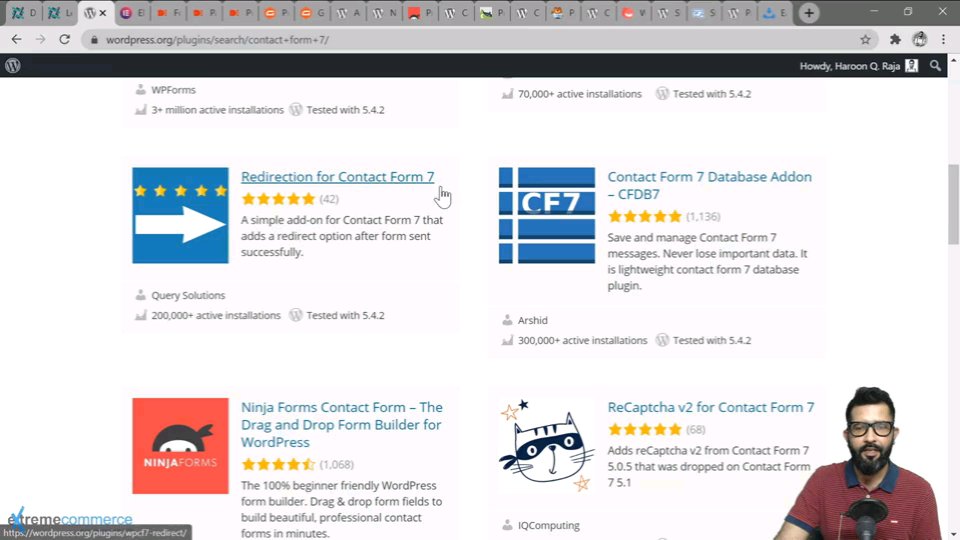The height and width of the screenshot is (540, 960).
Task: Open the search icon in admin bar
Action: coord(935,66)
